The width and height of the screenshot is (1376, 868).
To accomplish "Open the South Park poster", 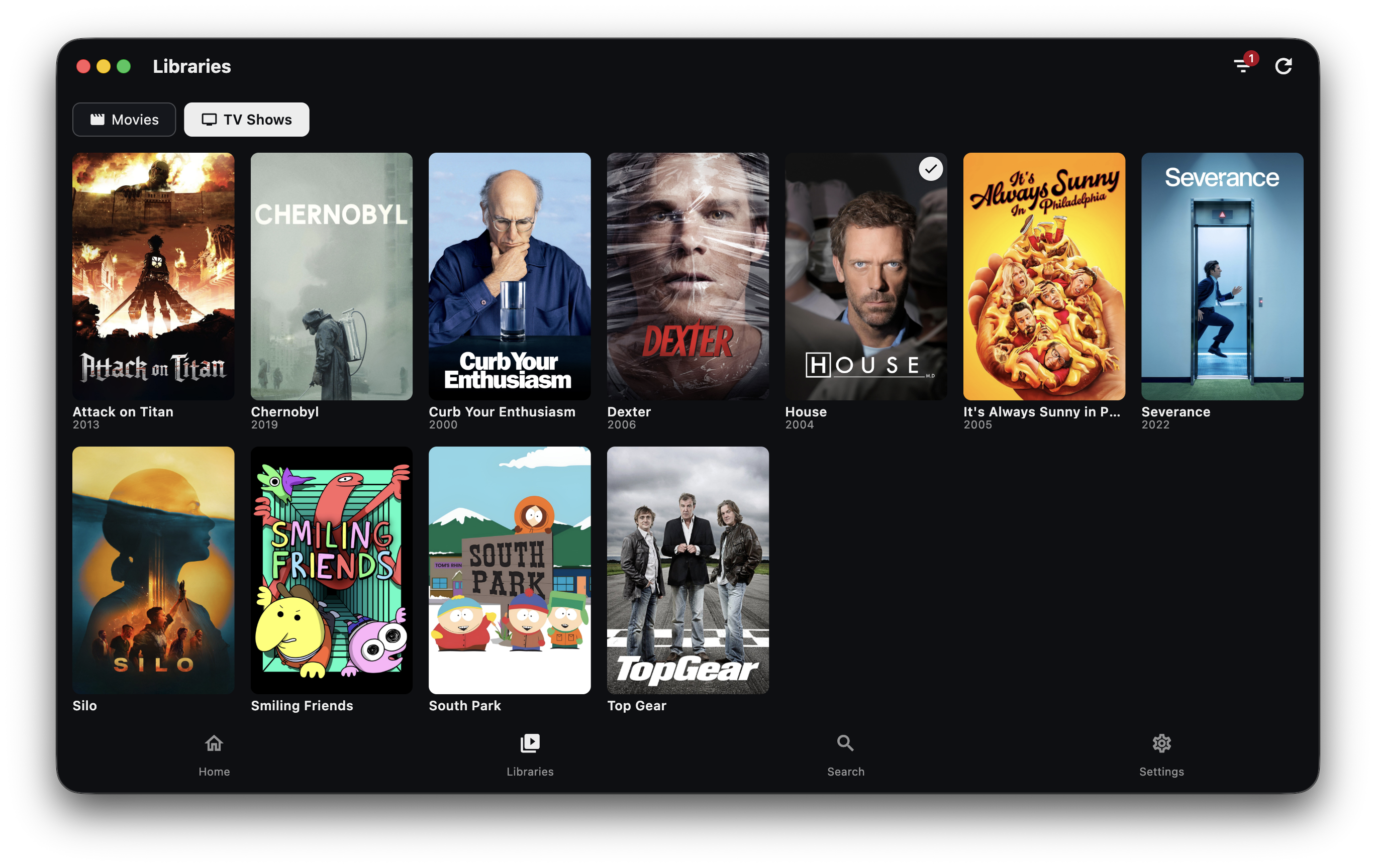I will coord(510,571).
